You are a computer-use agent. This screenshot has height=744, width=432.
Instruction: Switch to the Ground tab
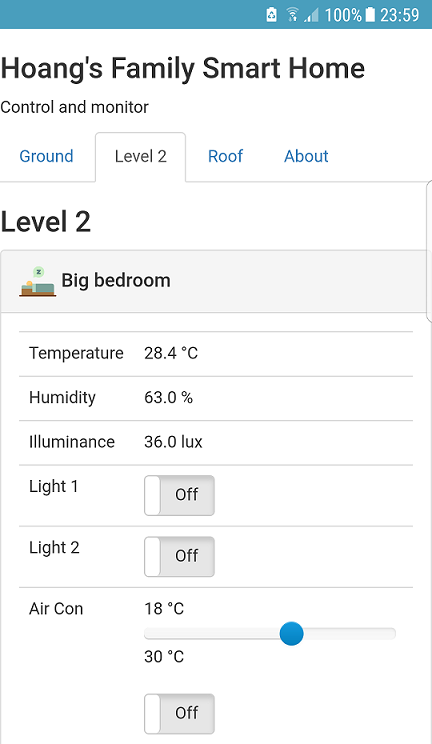(x=47, y=156)
